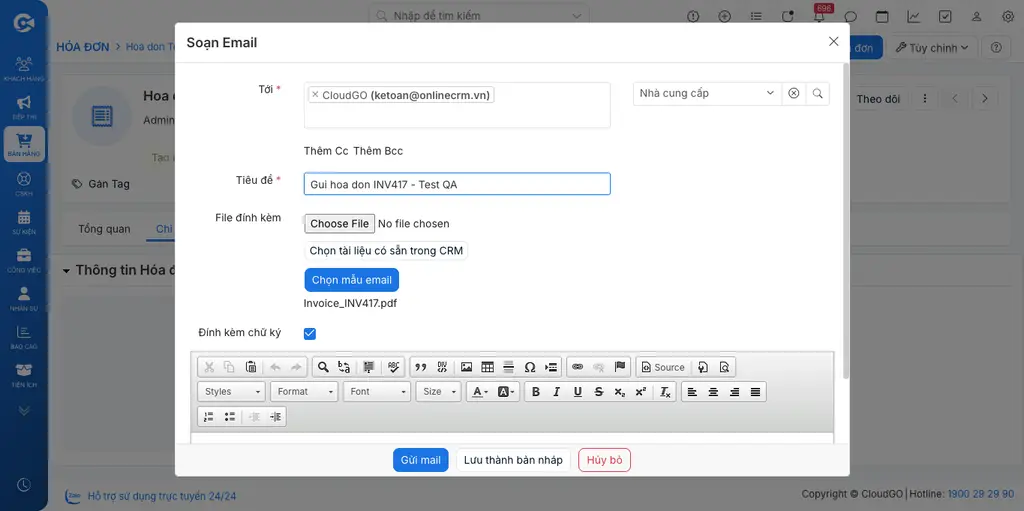This screenshot has height=511, width=1024.
Task: Click the Tiêu đề subject input field
Action: [x=457, y=184]
